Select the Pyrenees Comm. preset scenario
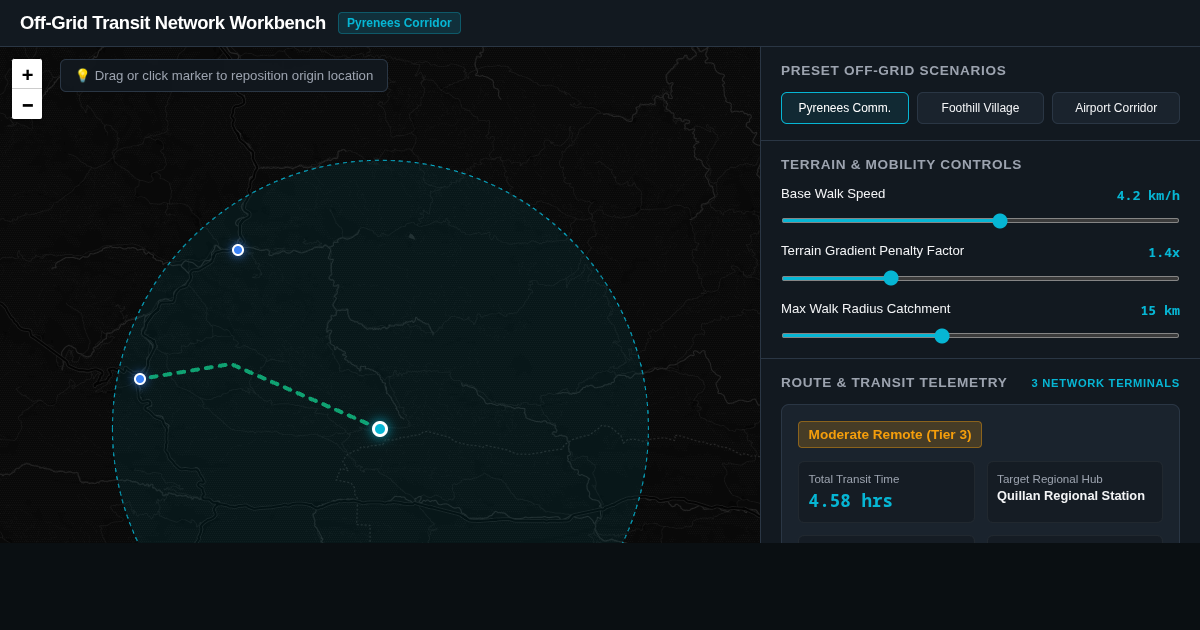 point(845,108)
